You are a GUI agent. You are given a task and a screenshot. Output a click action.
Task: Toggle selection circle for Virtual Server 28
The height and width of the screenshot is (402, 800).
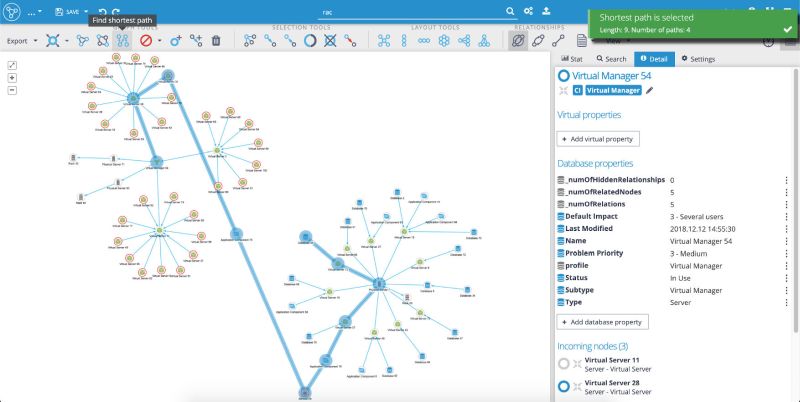563,387
